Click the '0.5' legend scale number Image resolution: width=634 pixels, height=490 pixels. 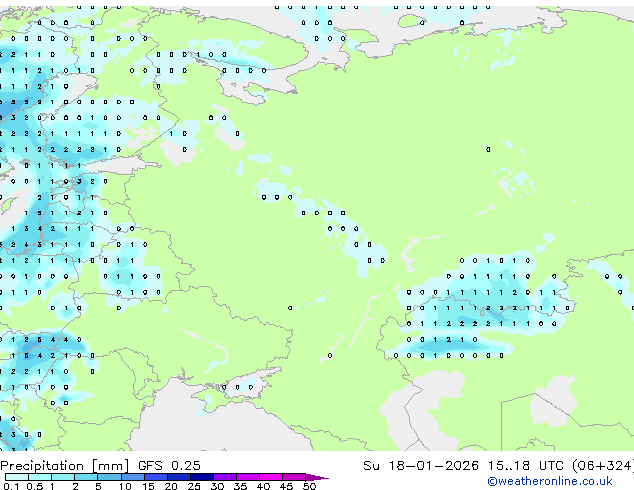35,486
